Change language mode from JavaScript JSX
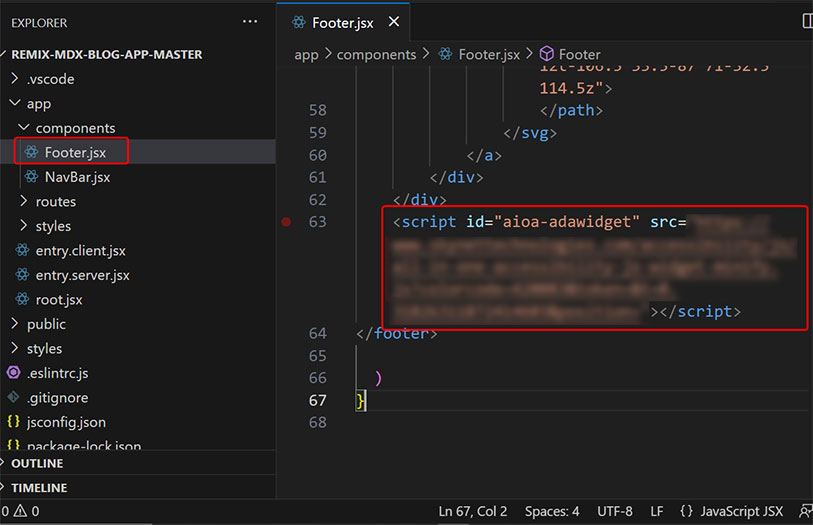 tap(741, 511)
